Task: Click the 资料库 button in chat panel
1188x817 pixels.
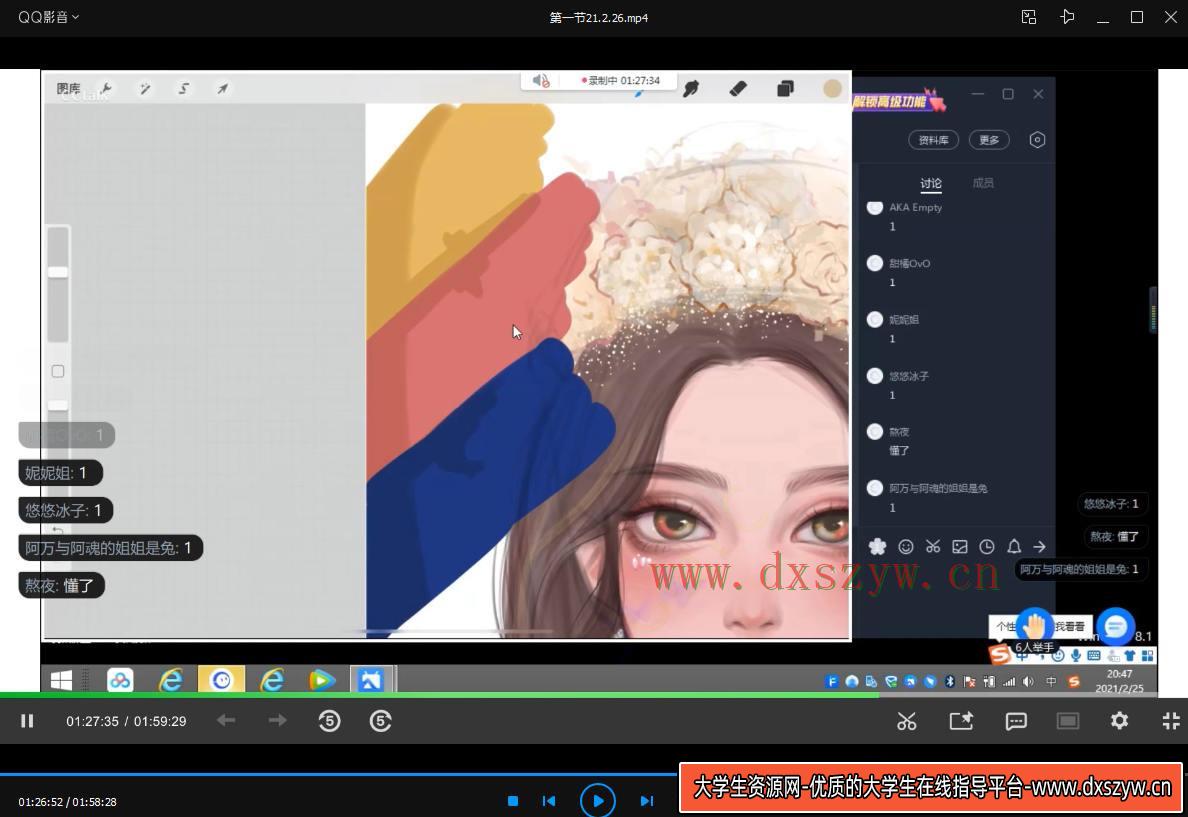Action: click(933, 139)
